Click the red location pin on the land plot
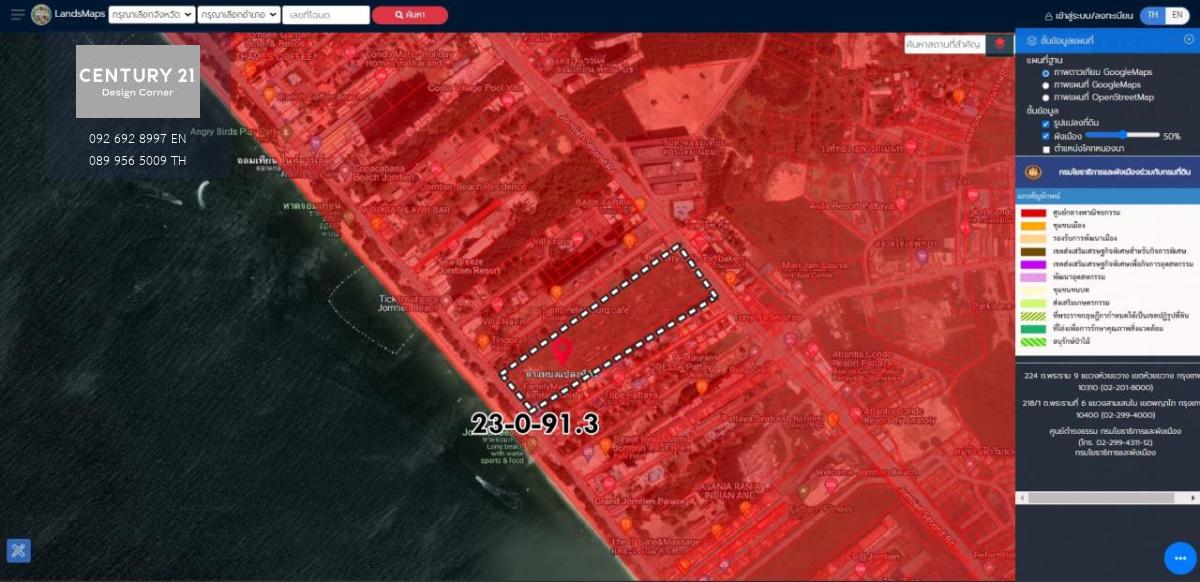1200x582 pixels. 562,350
